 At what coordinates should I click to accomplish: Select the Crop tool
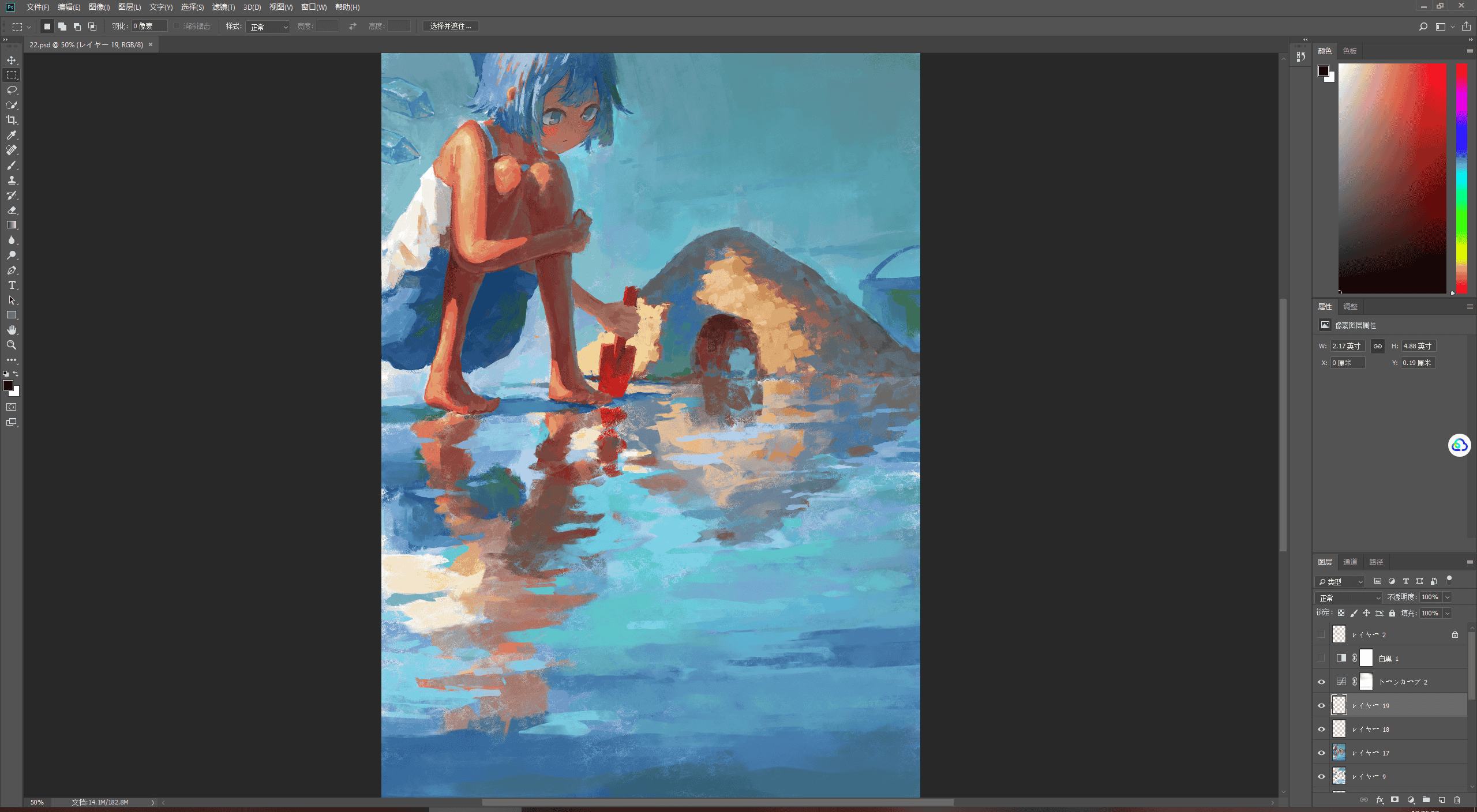click(12, 120)
